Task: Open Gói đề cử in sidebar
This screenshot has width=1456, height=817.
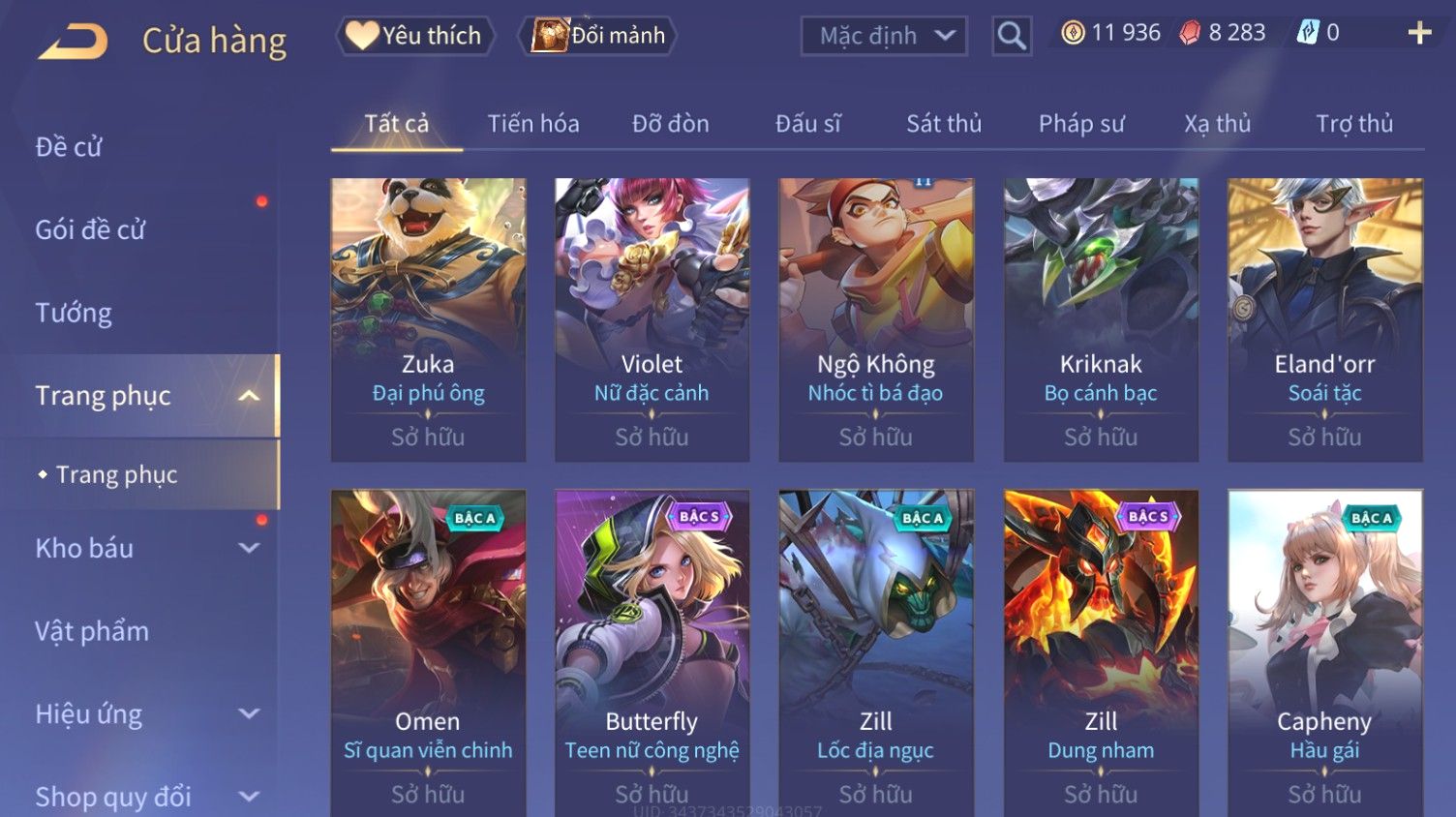Action: point(90,229)
